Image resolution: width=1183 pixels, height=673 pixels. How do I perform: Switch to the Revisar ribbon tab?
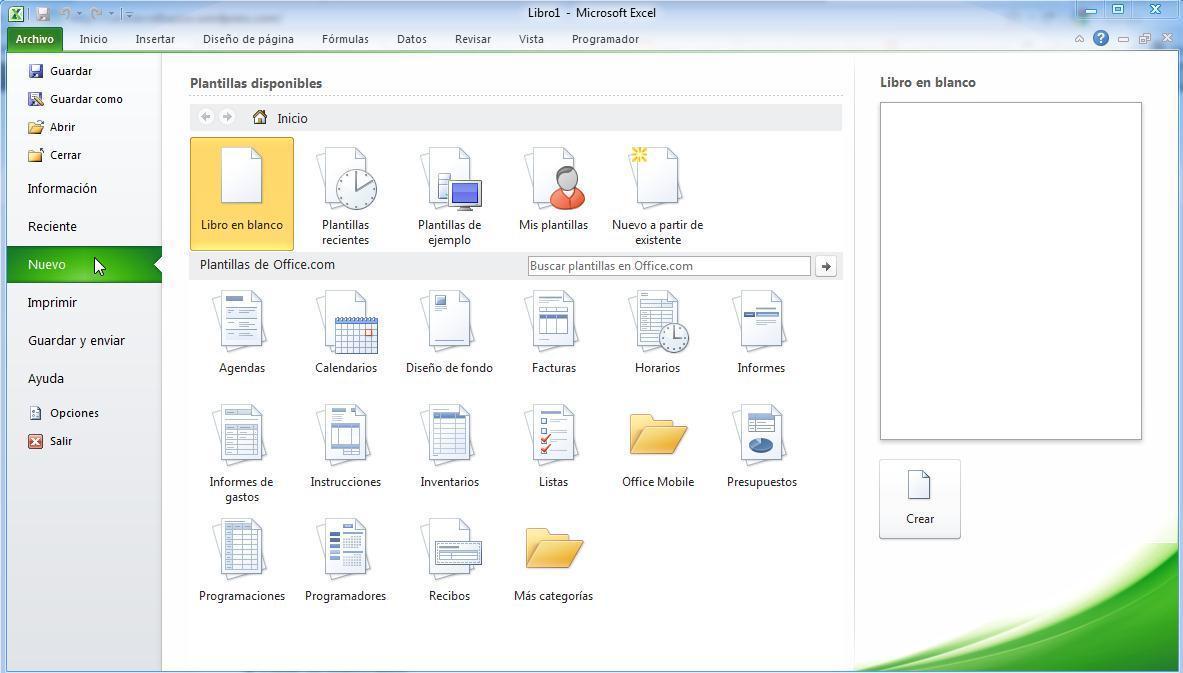472,39
